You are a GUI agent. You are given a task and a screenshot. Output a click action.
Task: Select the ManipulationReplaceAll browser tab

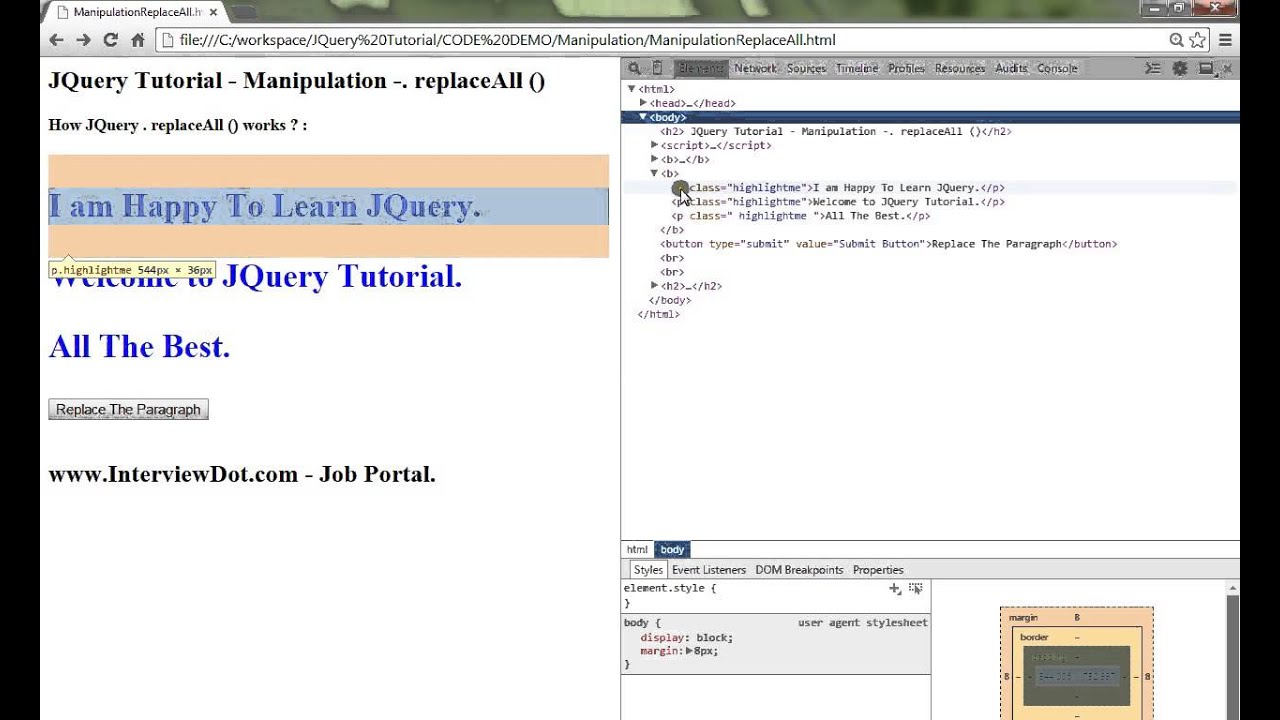click(137, 12)
